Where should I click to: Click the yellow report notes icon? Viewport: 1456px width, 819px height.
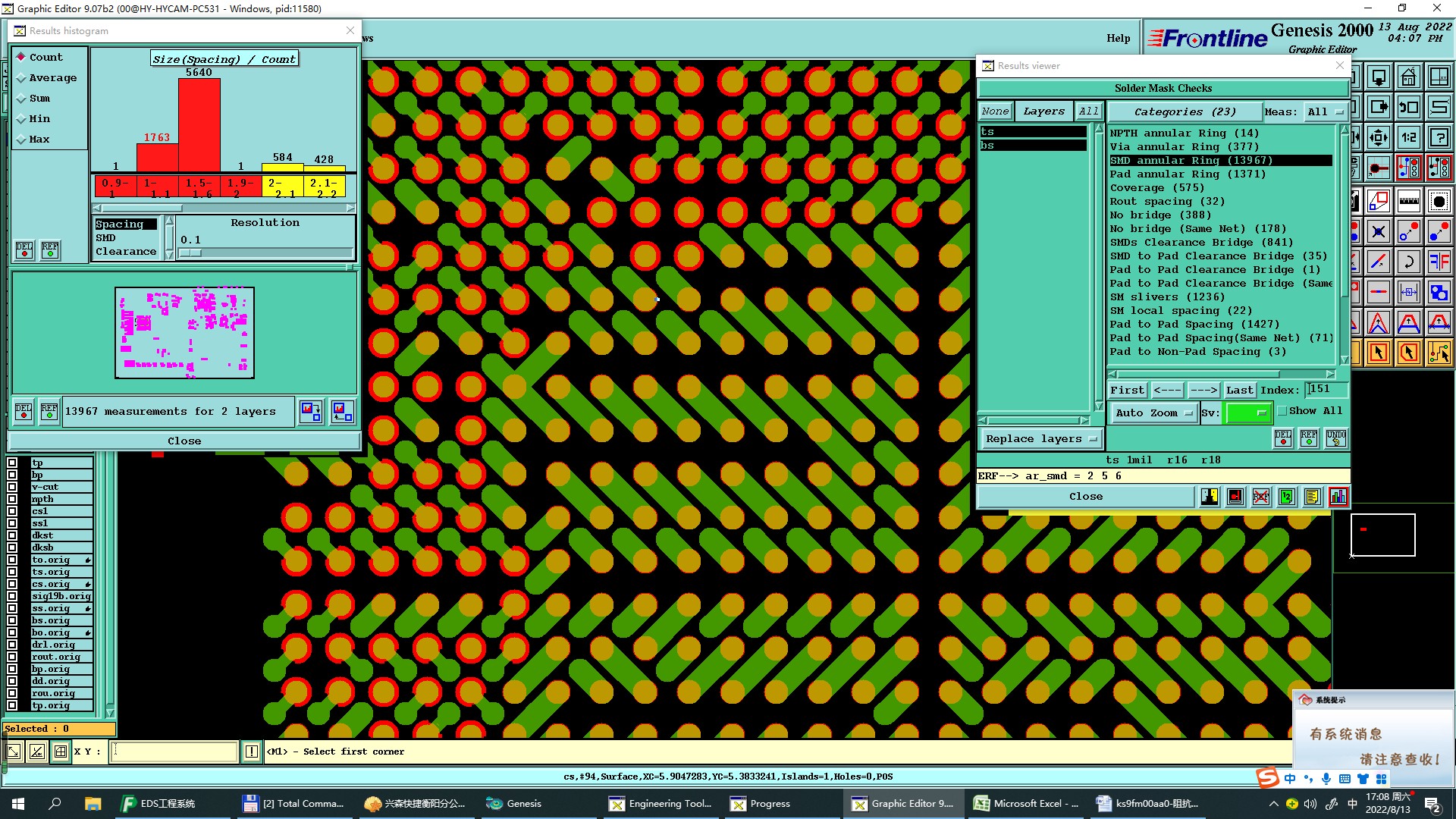coord(1312,497)
